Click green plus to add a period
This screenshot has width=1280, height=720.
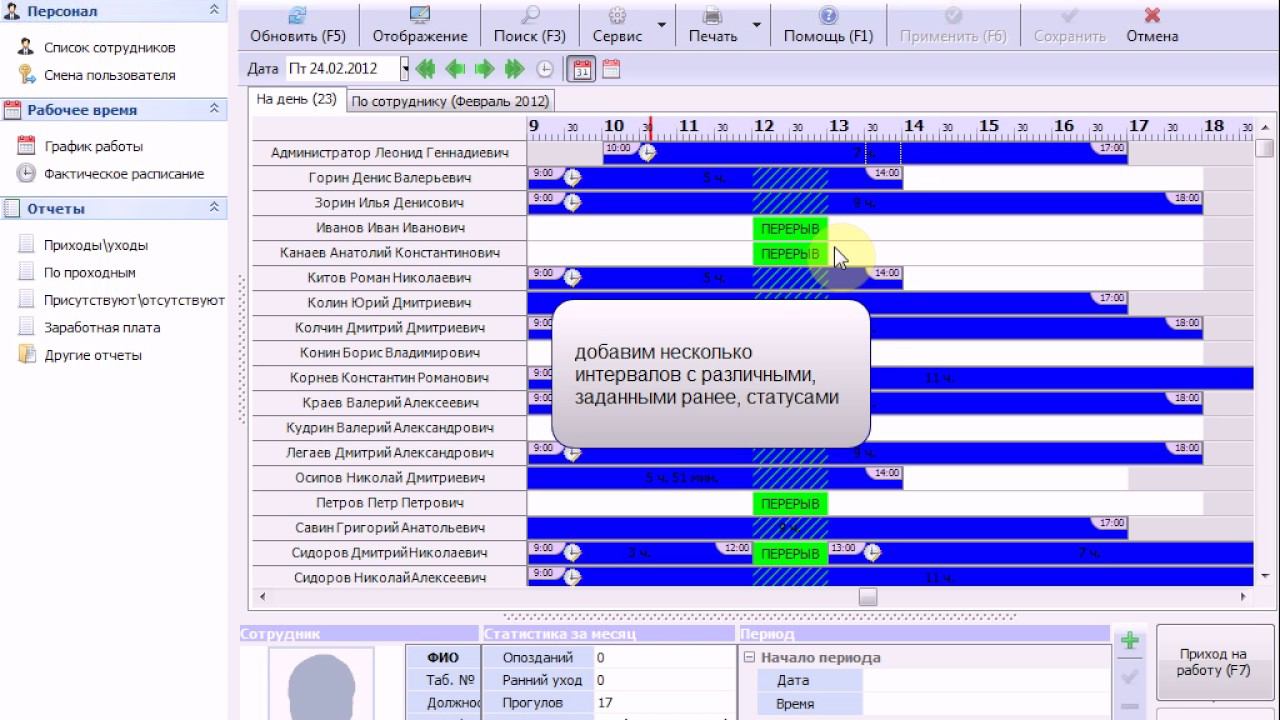click(x=1130, y=642)
